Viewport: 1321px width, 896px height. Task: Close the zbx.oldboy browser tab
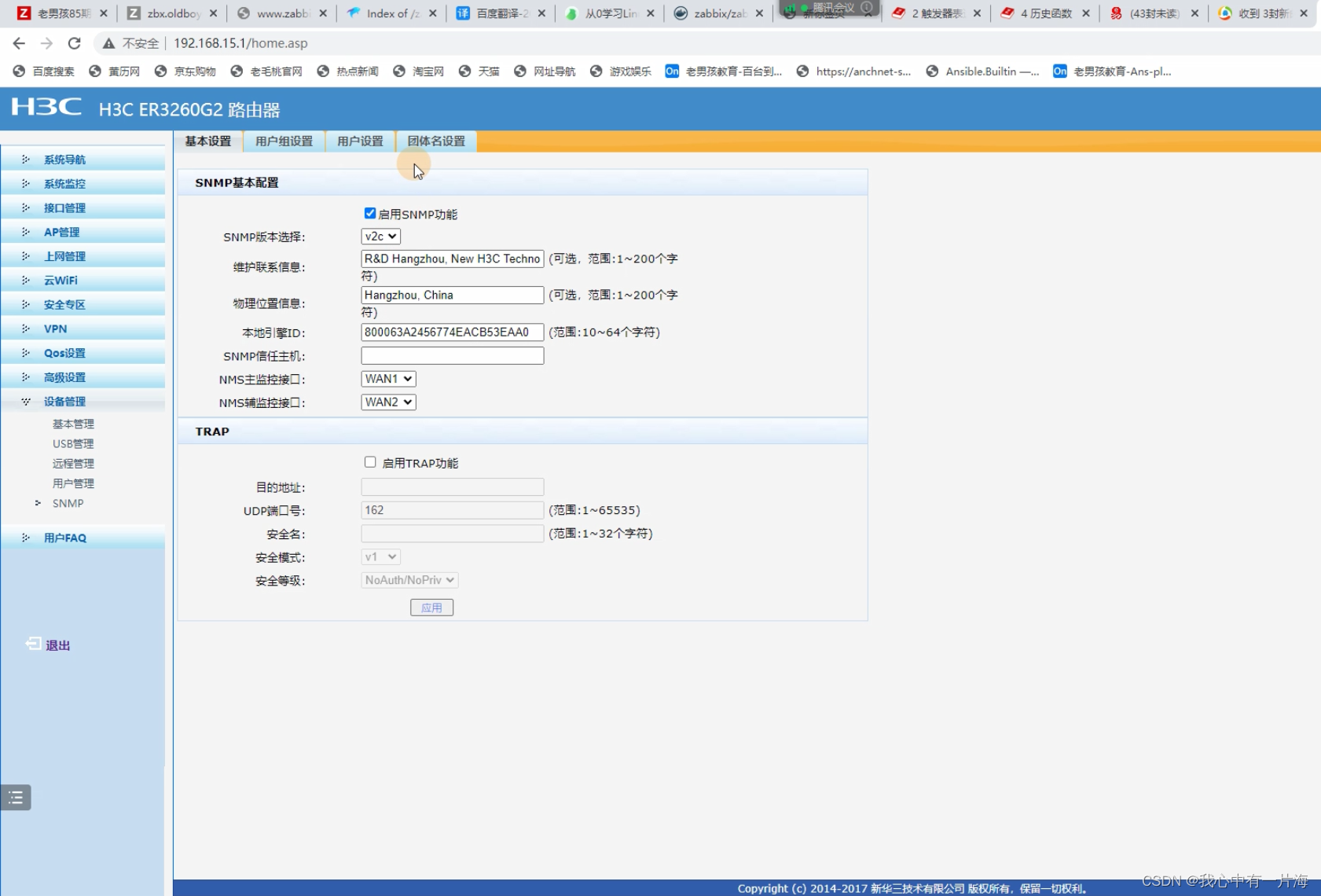pos(213,13)
